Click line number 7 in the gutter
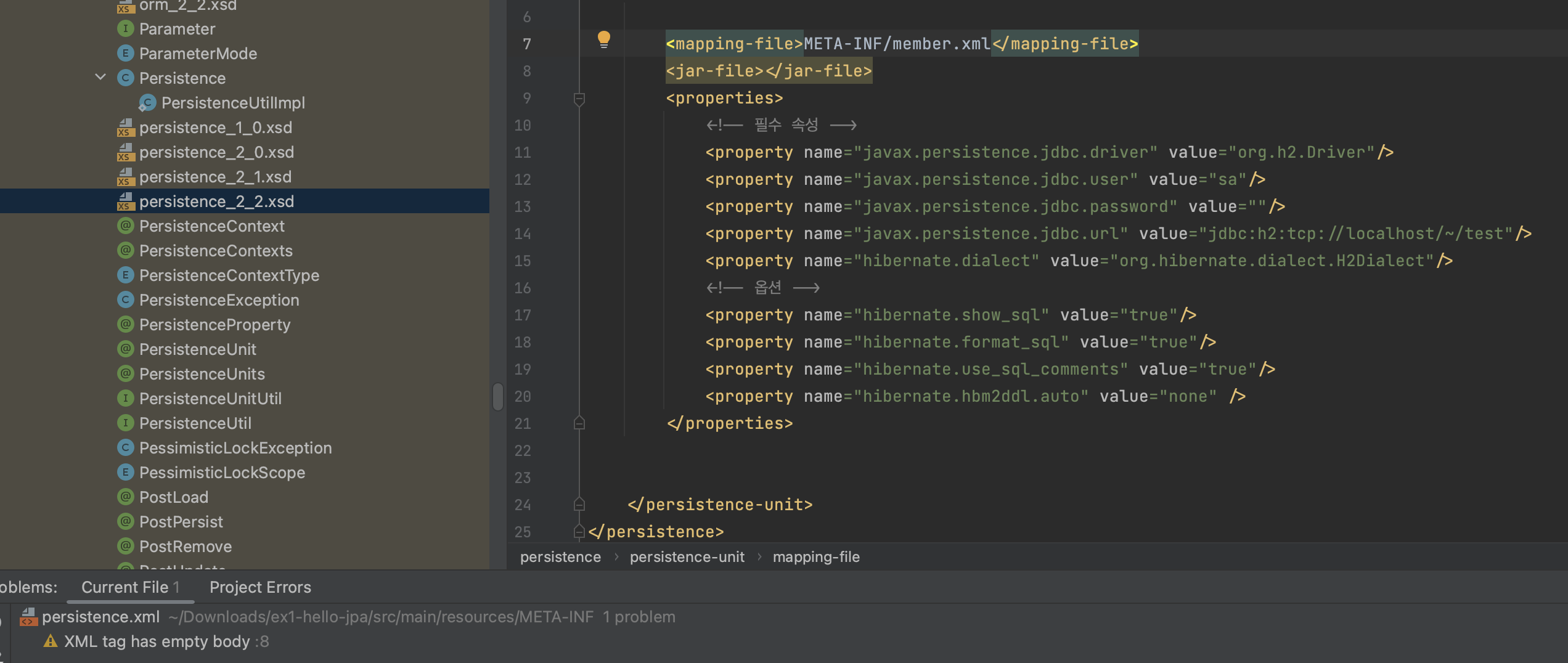1568x663 pixels. (526, 44)
